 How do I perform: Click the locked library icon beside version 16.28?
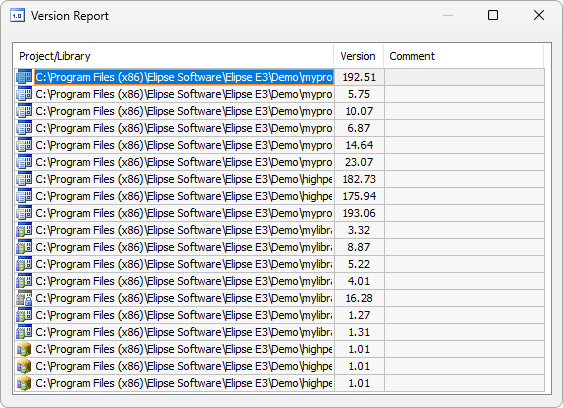point(24,298)
